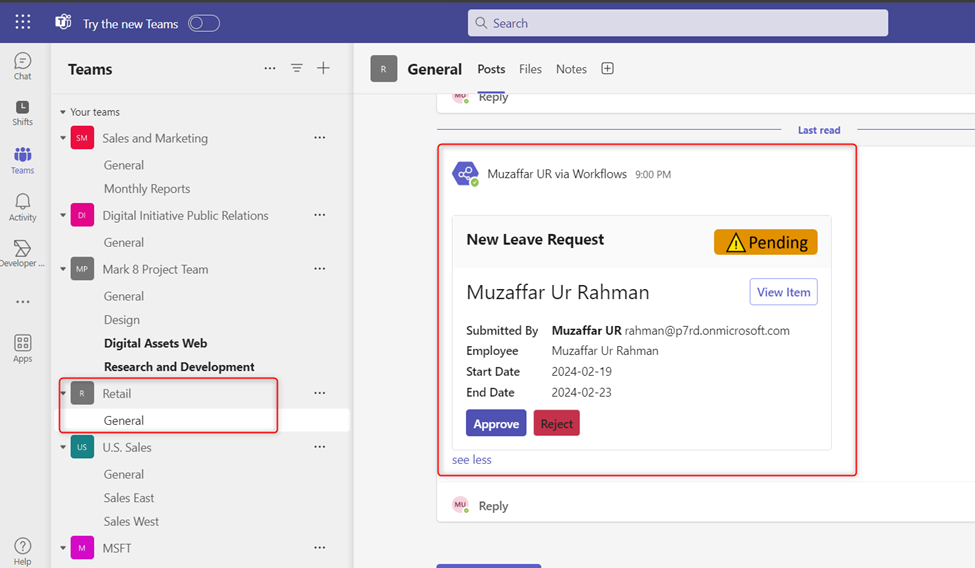975x568 pixels.
Task: Show more apps ellipsis in rail
Action: click(x=22, y=302)
